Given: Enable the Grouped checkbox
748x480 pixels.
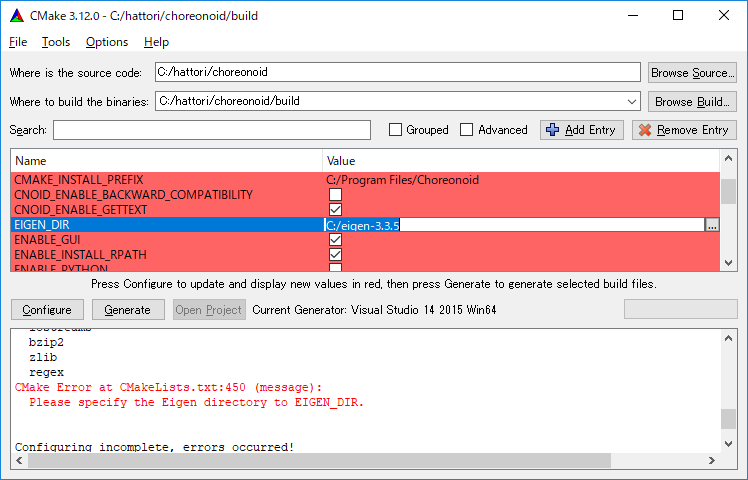Looking at the screenshot, I should 396,130.
